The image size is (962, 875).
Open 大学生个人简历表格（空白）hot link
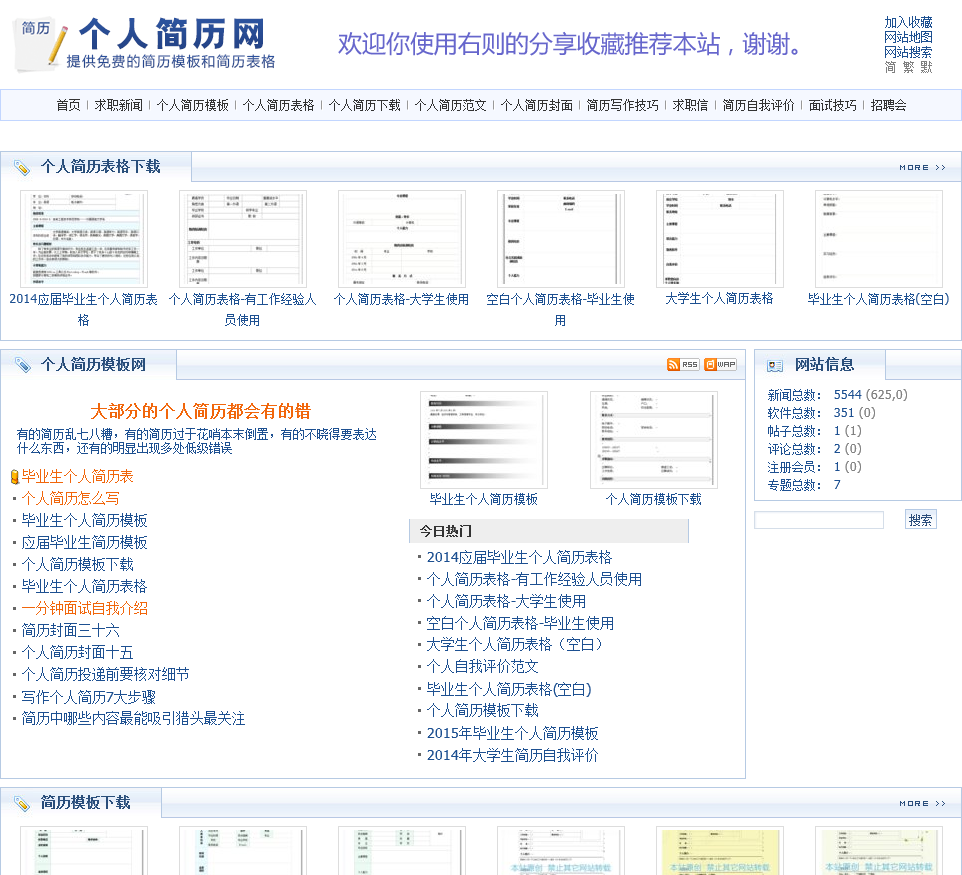point(515,645)
